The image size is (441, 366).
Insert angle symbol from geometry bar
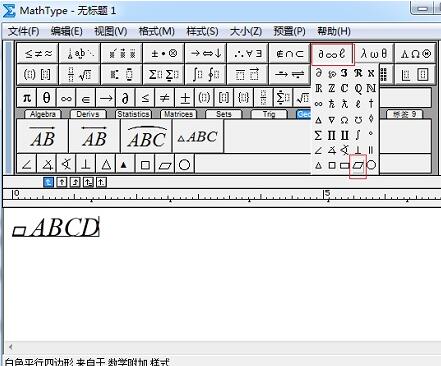tap(27, 164)
